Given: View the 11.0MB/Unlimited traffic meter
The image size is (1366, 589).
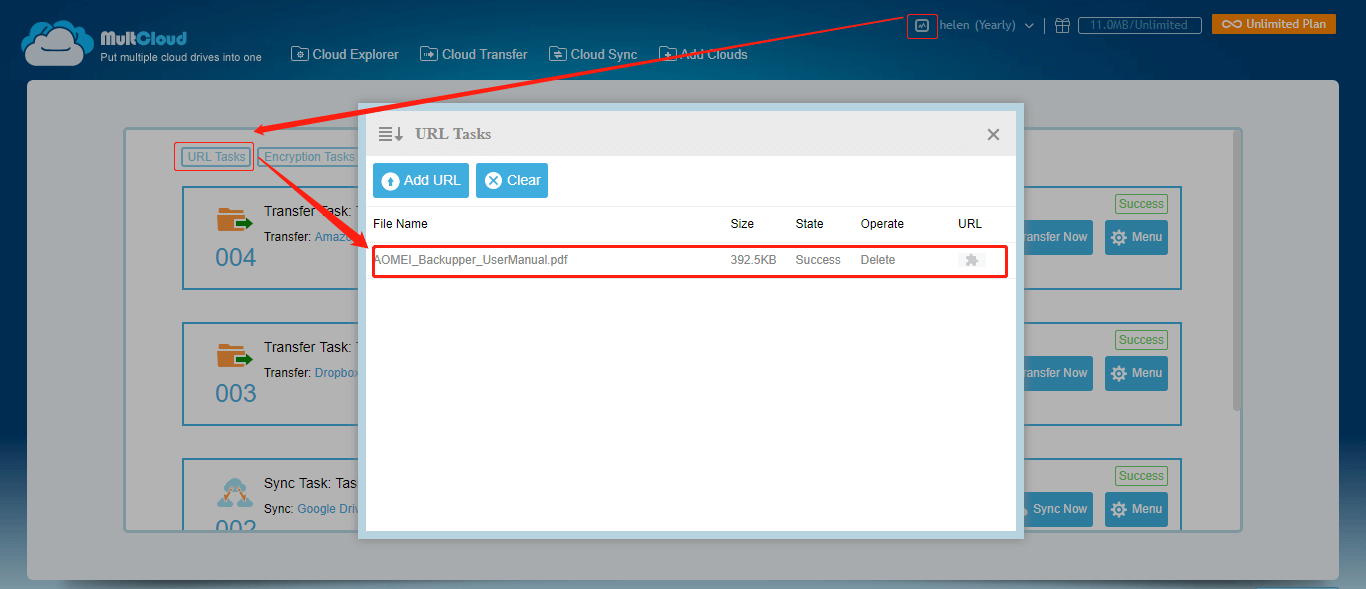Looking at the screenshot, I should [1139, 25].
